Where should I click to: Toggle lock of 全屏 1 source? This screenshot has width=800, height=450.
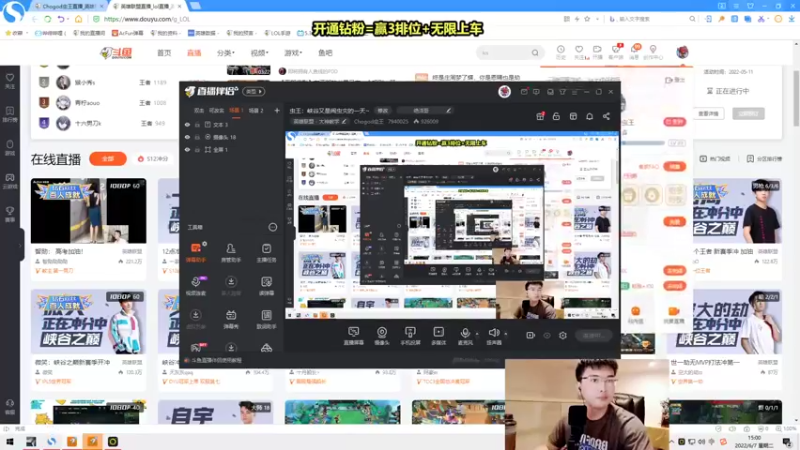[197, 150]
